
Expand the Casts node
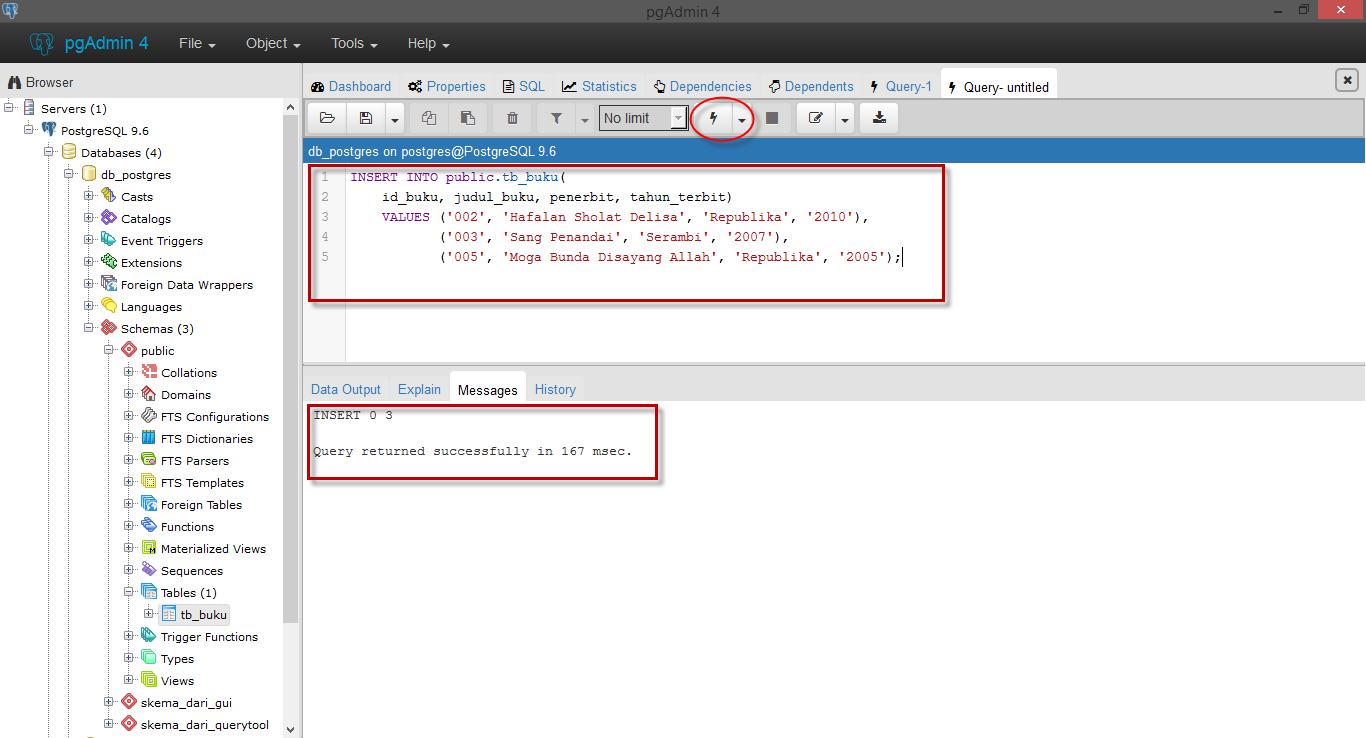pos(90,196)
